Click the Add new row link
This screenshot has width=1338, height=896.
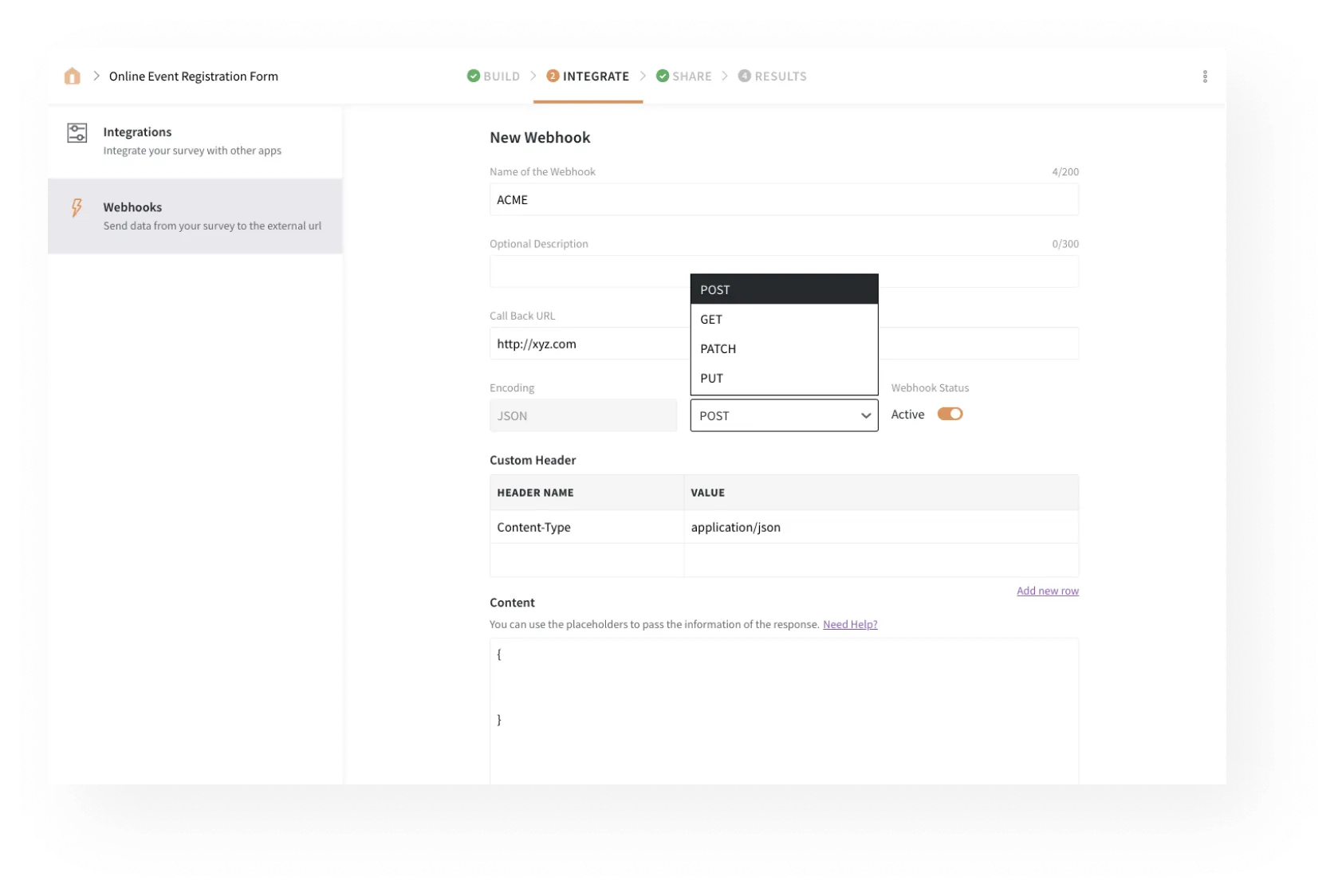point(1047,590)
